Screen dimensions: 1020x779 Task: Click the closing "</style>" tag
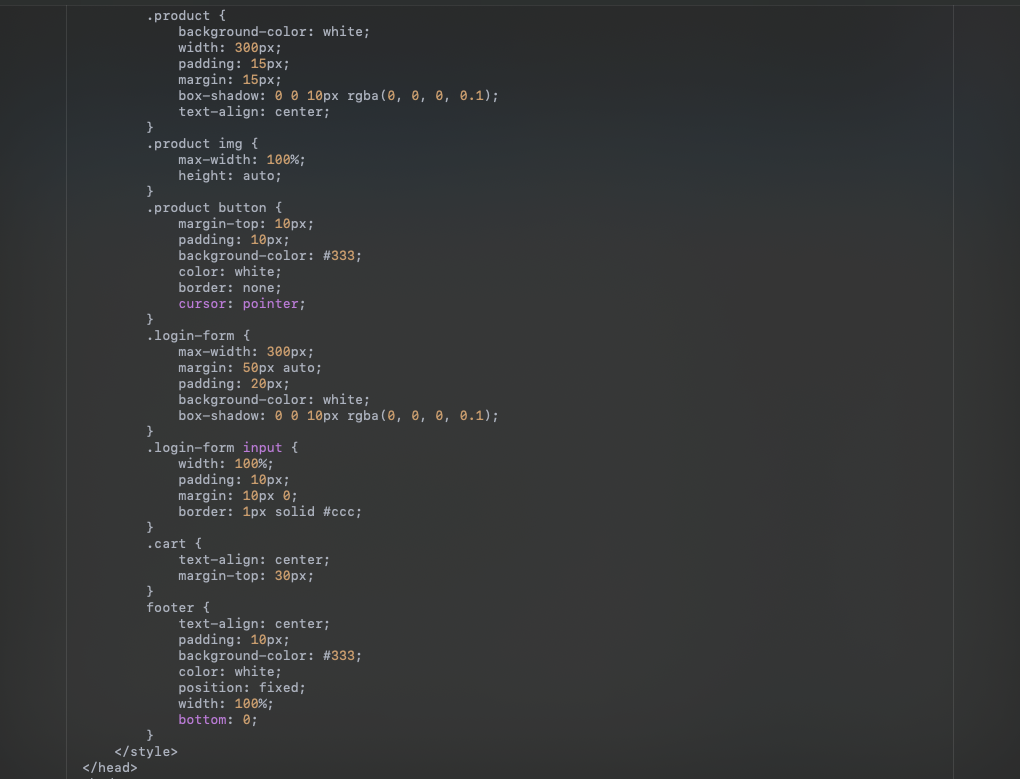pos(146,752)
